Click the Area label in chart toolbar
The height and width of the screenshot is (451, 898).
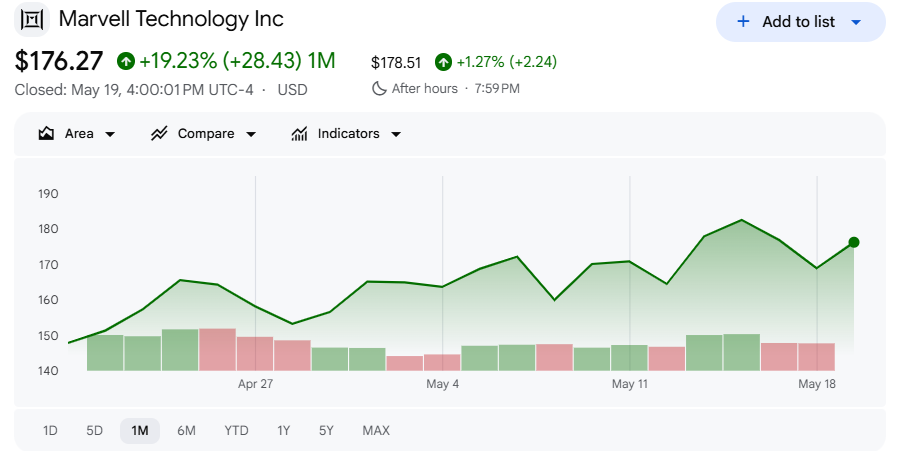(79, 134)
